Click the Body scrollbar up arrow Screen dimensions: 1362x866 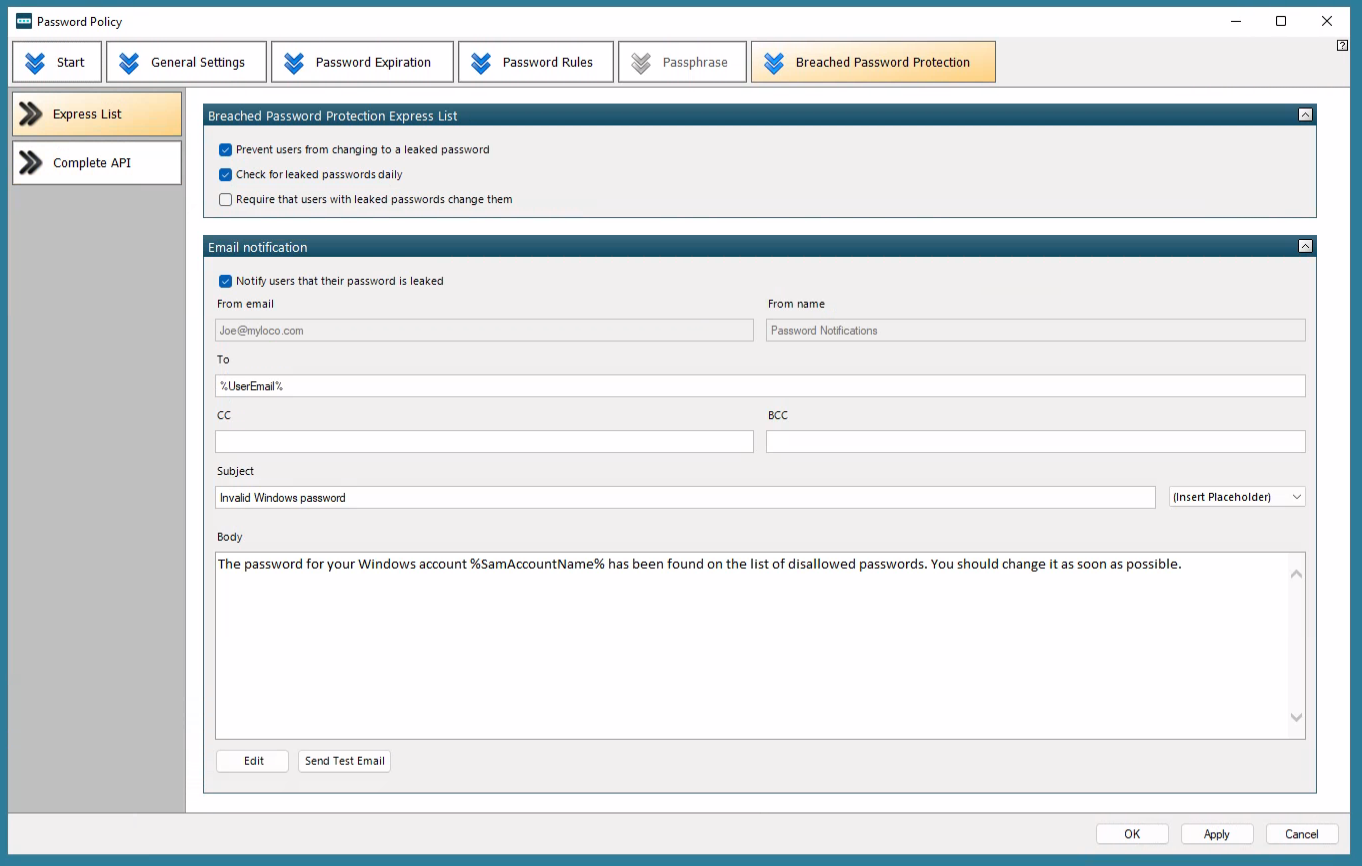[1297, 574]
